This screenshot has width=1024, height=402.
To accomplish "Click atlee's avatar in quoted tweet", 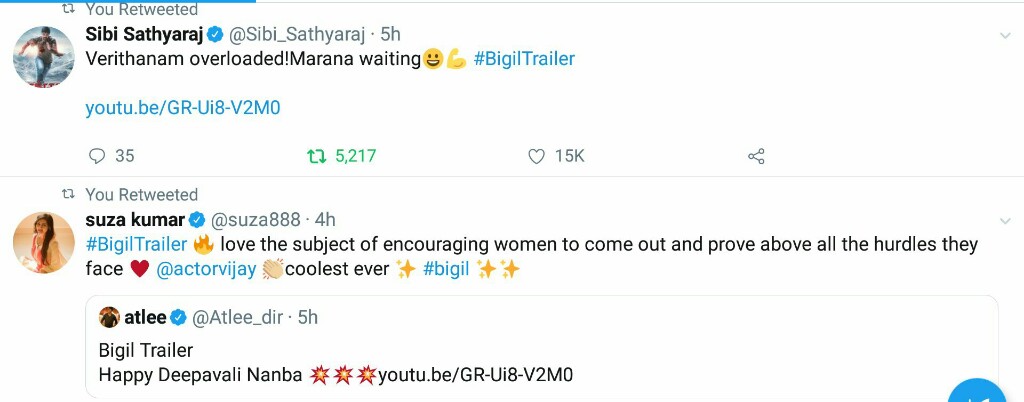I will click(109, 318).
